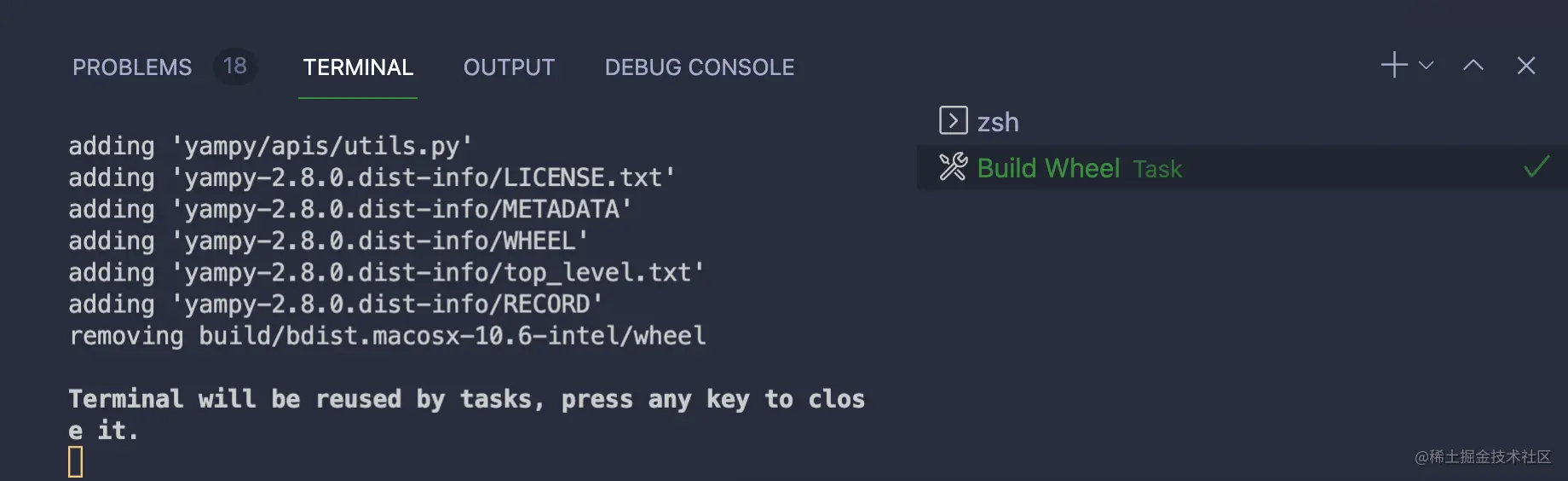Switch to the OUTPUT tab
This screenshot has width=1568, height=481.
click(509, 67)
